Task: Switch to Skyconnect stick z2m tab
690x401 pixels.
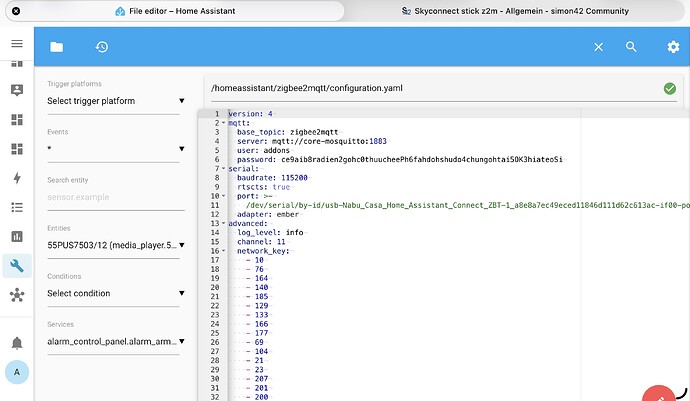Action: [x=515, y=11]
